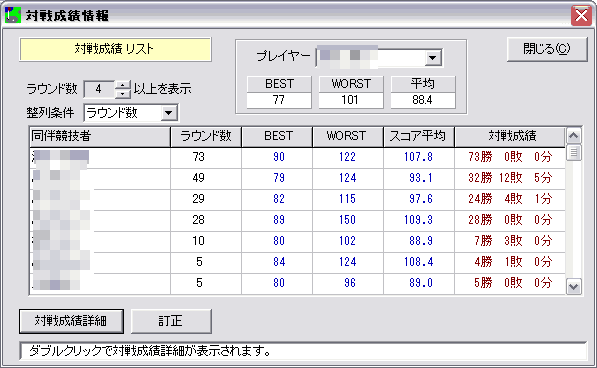Click record 73勝 0敗 0分
The image size is (597, 368).
pos(510,157)
